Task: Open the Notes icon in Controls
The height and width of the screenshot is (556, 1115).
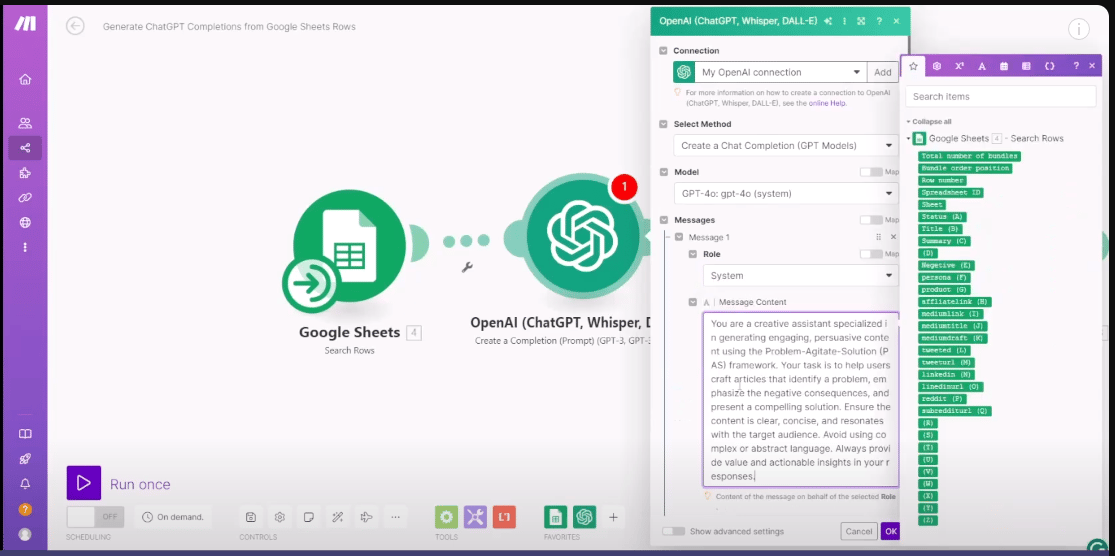Action: [309, 517]
